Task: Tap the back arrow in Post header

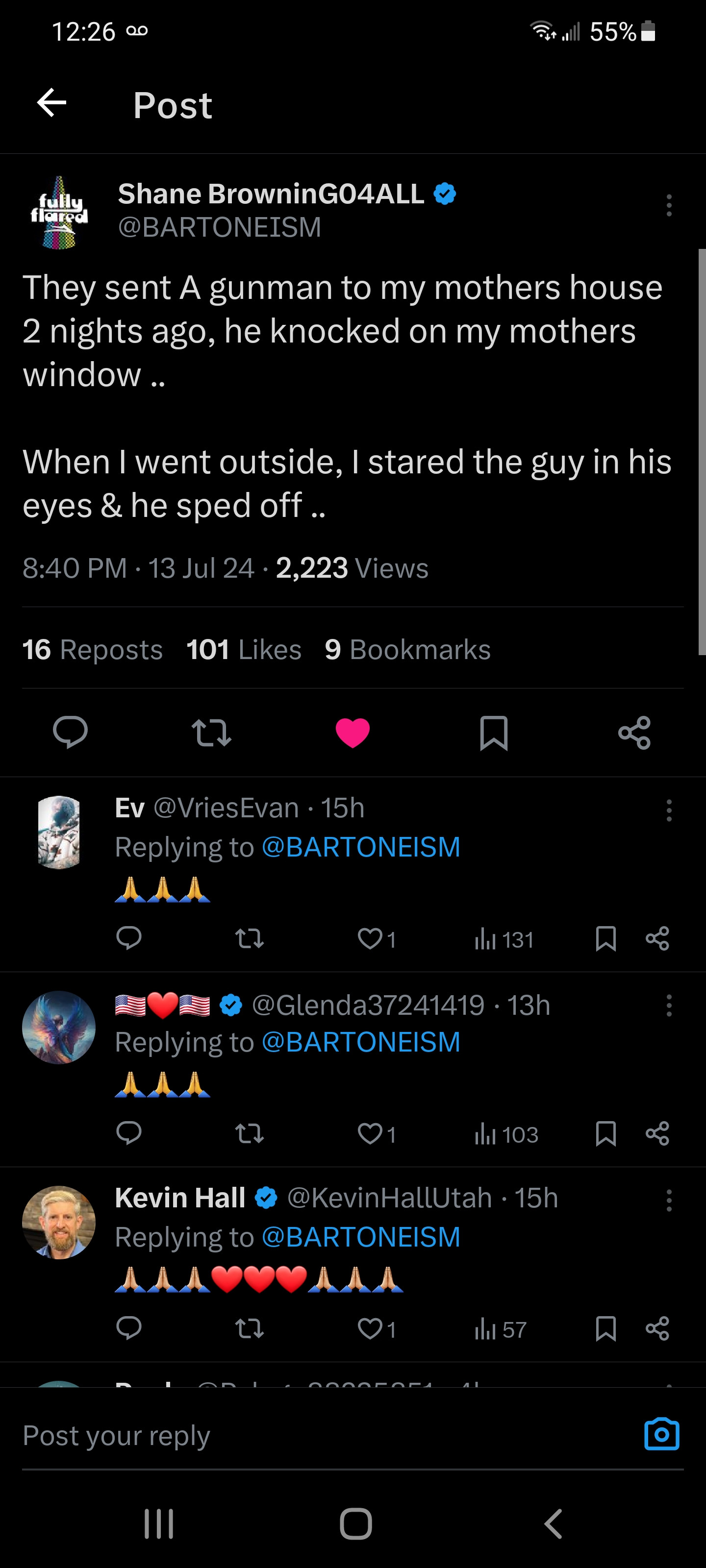Action: tap(52, 102)
